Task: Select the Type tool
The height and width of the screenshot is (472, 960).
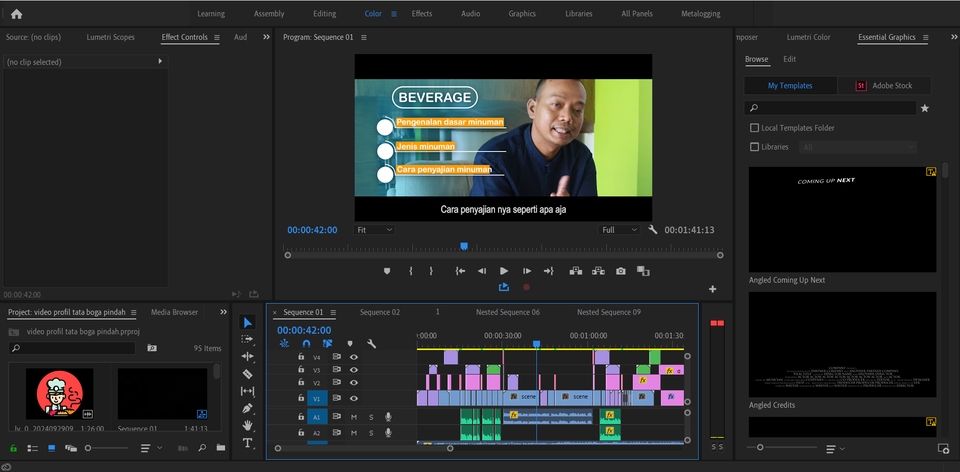Action: (x=248, y=442)
